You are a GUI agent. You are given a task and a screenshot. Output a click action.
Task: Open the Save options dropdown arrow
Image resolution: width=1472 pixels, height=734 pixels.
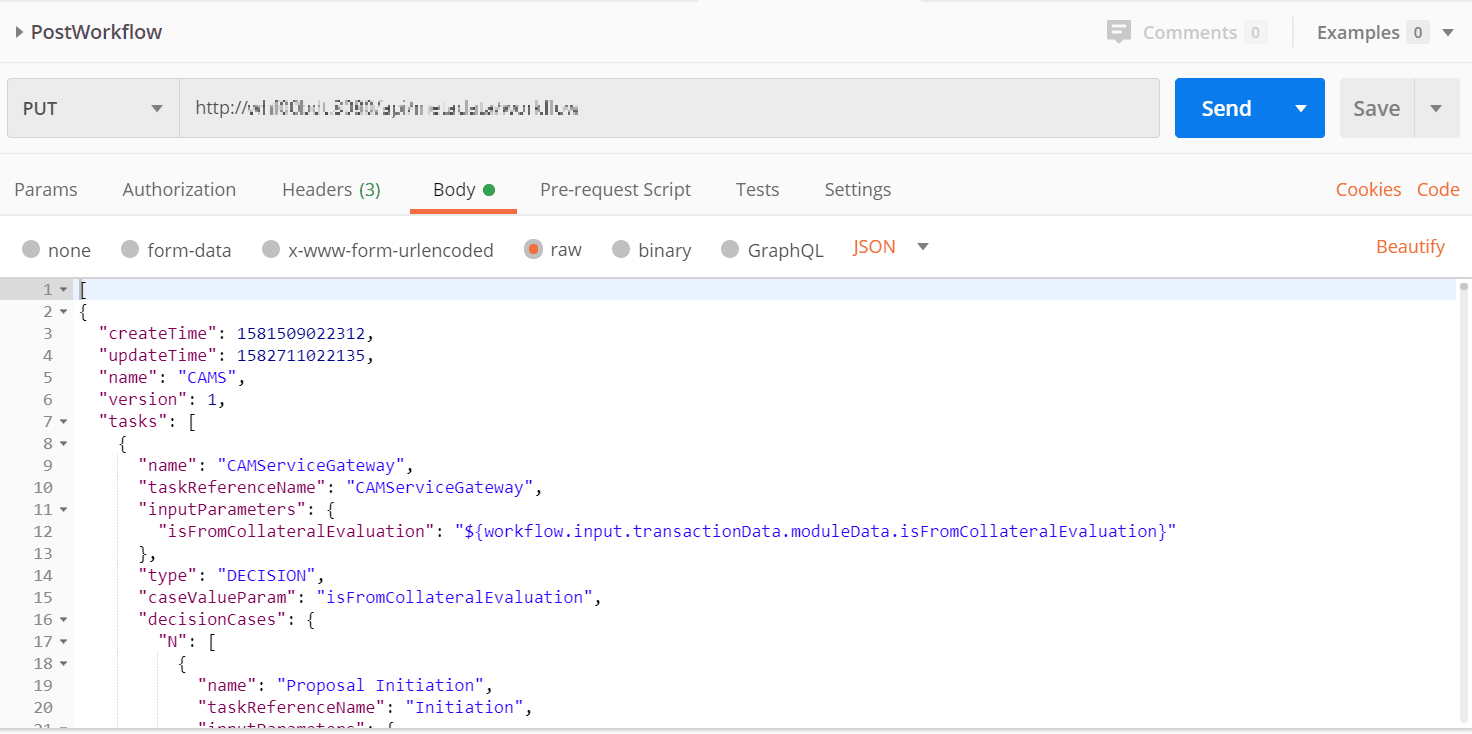tap(1437, 108)
